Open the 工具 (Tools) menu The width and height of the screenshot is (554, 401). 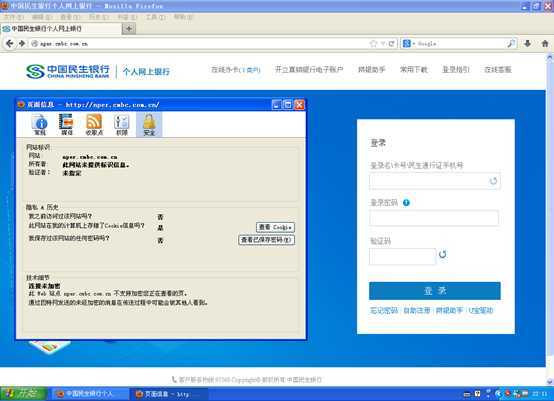pos(155,17)
